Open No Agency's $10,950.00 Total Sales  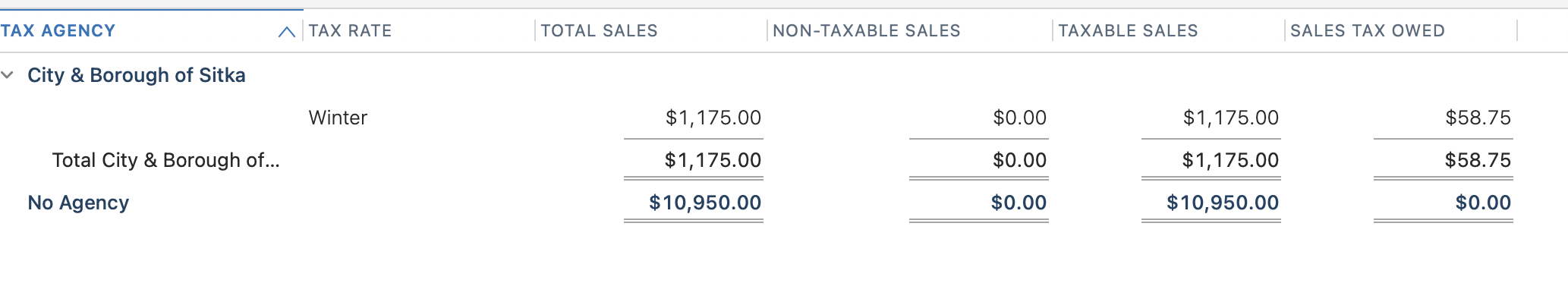coord(704,203)
